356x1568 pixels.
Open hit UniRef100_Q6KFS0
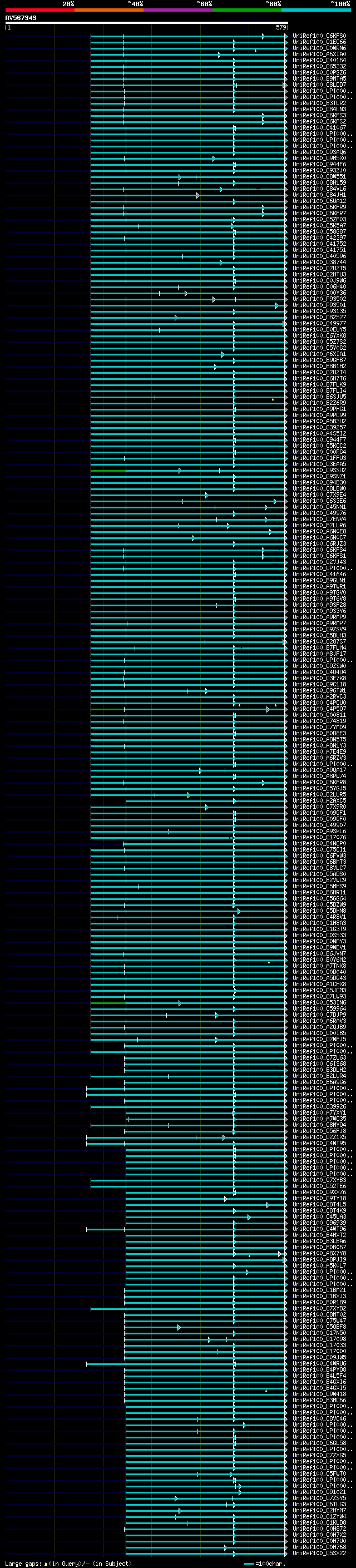(x=319, y=36)
